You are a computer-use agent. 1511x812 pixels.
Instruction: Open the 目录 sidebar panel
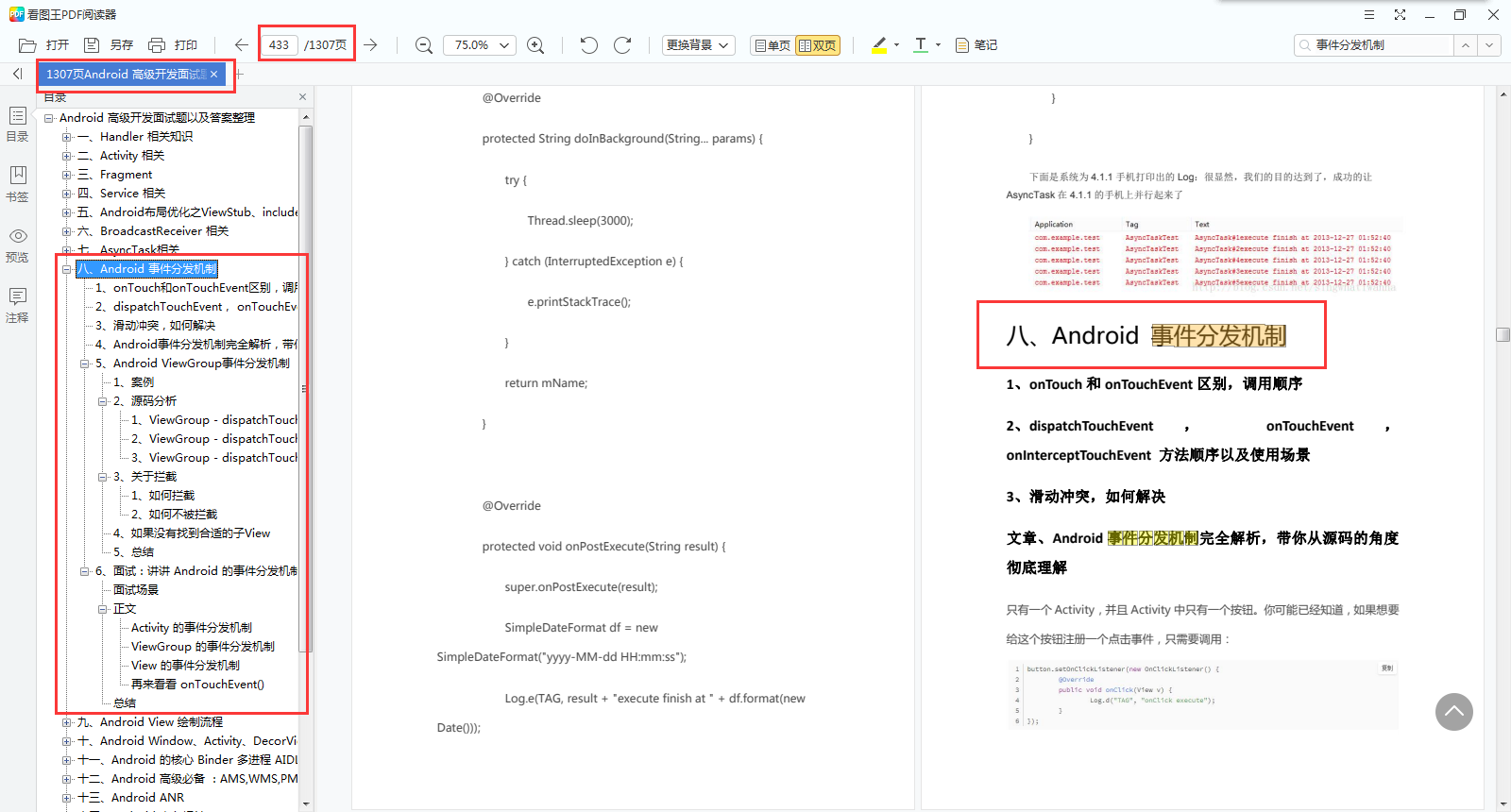(x=18, y=124)
